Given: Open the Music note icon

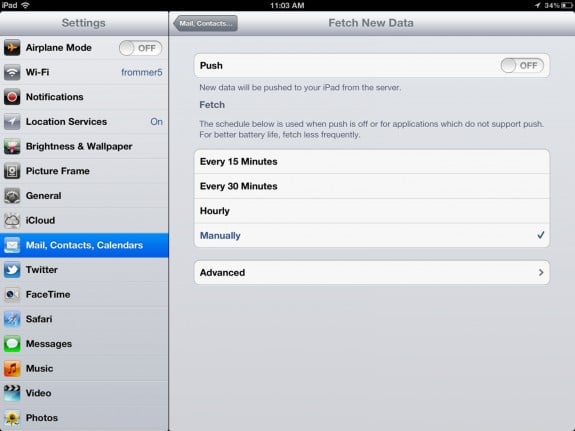Looking at the screenshot, I should (x=12, y=368).
